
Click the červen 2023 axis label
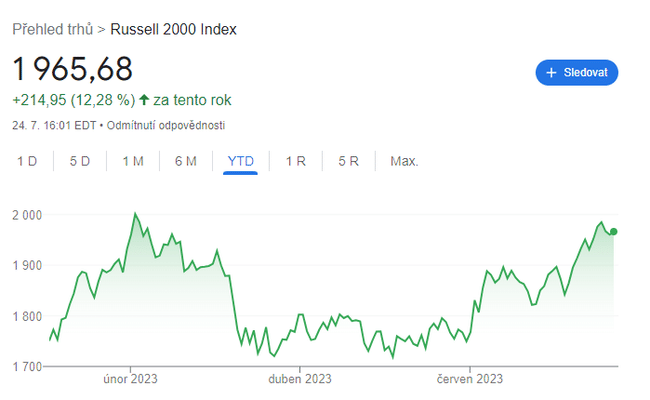[469, 379]
